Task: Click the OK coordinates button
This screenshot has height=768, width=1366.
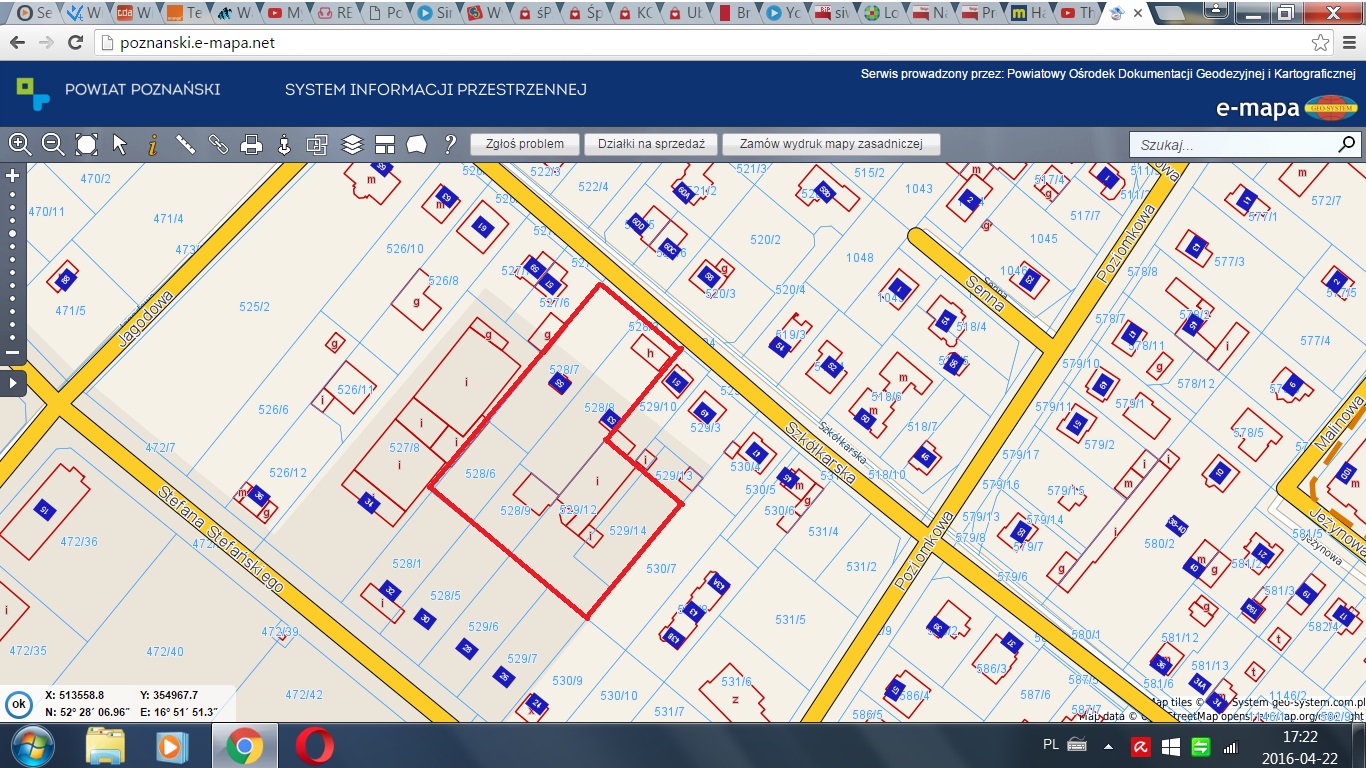Action: click(18, 703)
